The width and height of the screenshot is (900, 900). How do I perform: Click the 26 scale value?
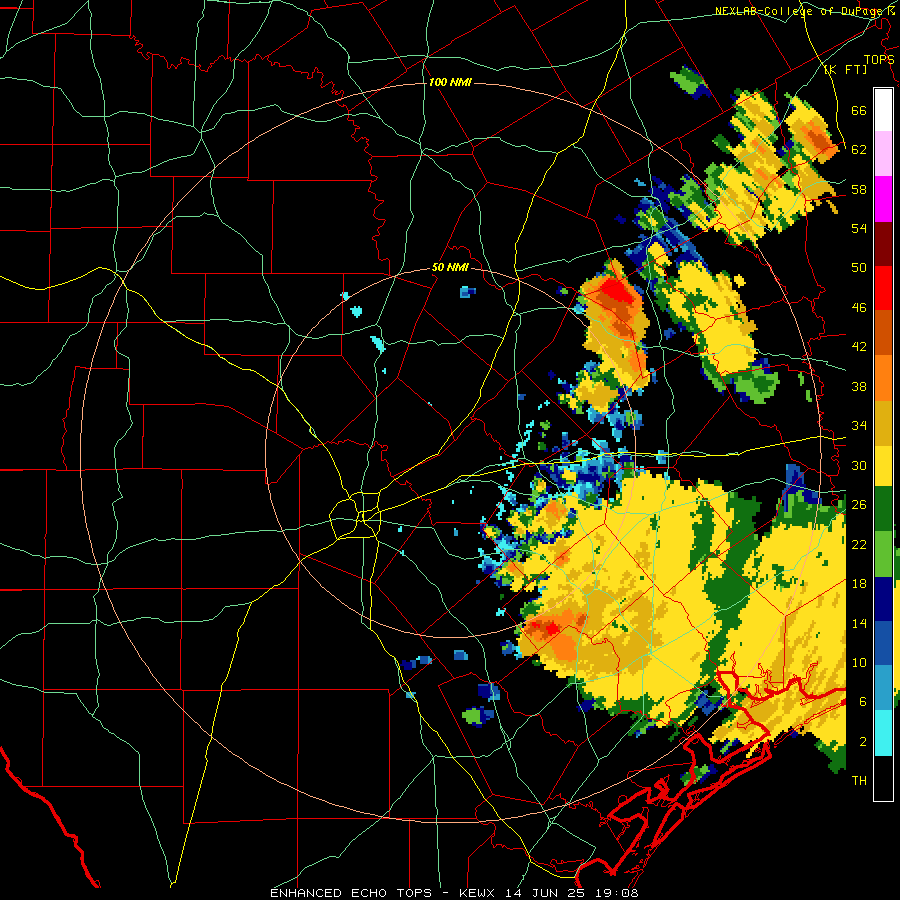[x=859, y=505]
